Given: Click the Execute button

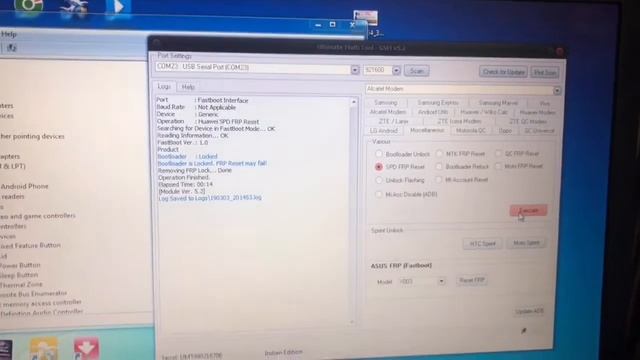Looking at the screenshot, I should (x=528, y=211).
